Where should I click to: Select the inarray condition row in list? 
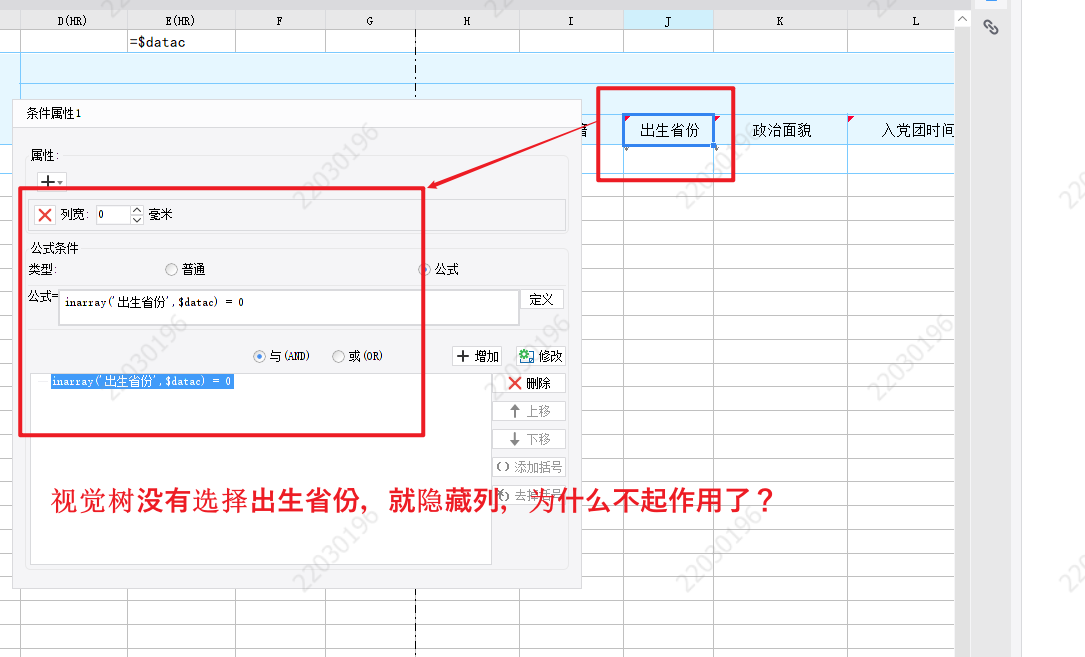[142, 381]
